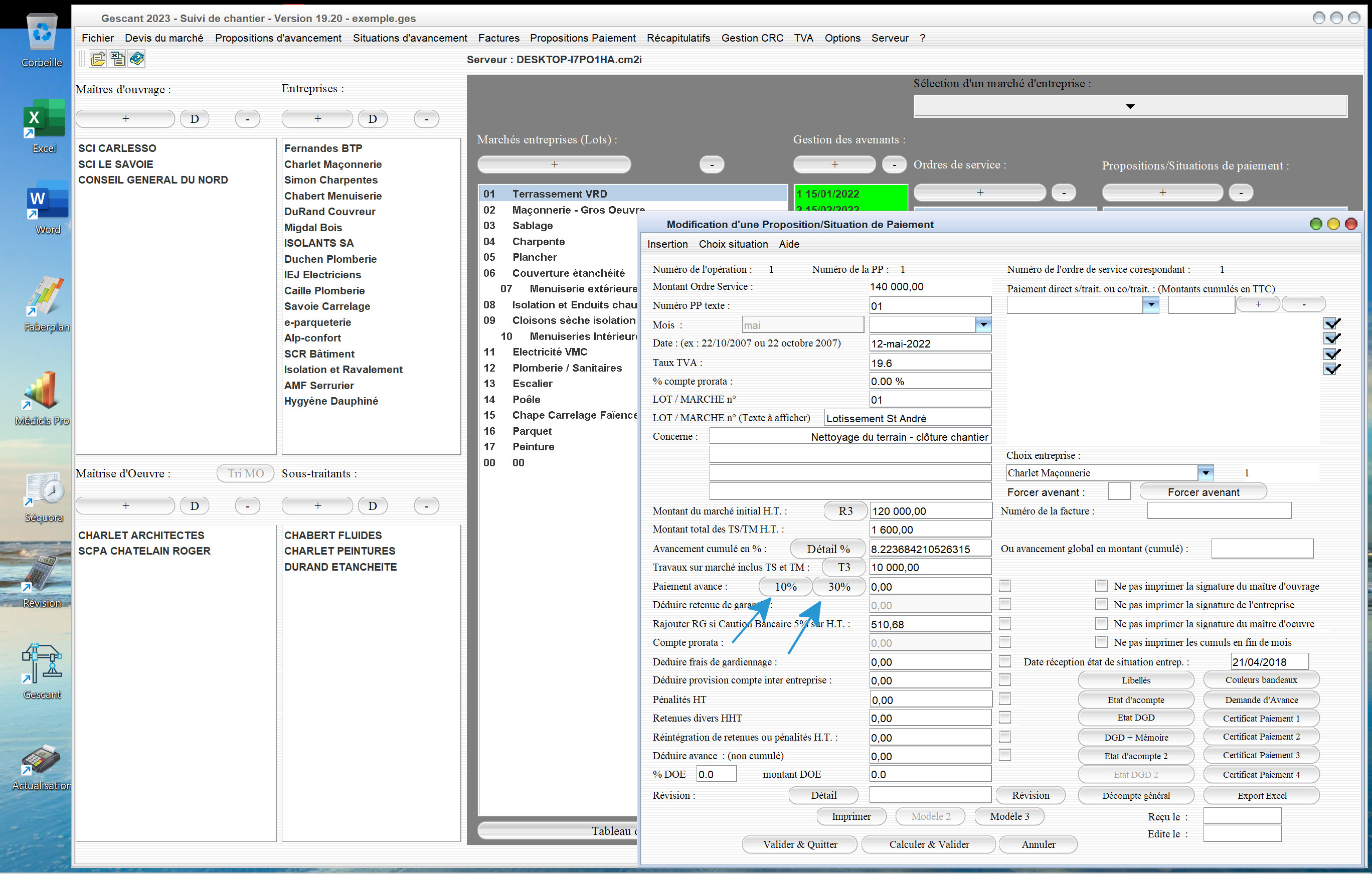Click the open folder toolbar icon
The height and width of the screenshot is (874, 1372).
(98, 59)
